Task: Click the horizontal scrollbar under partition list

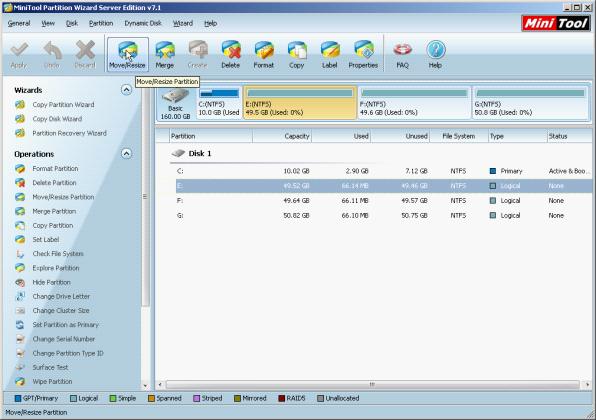Action: 372,385
